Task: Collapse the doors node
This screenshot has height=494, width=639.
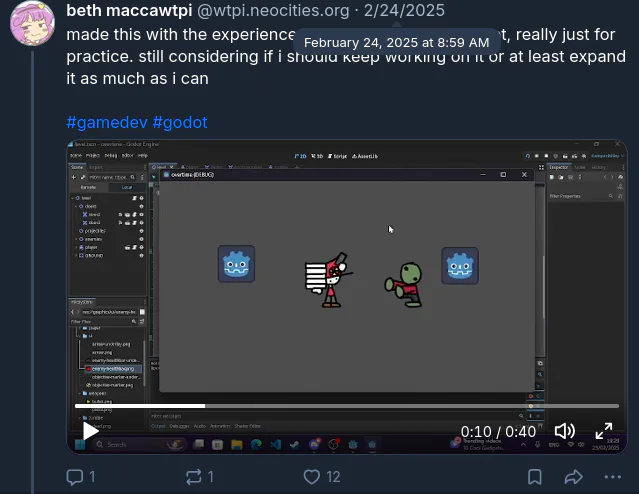Action: (x=76, y=206)
